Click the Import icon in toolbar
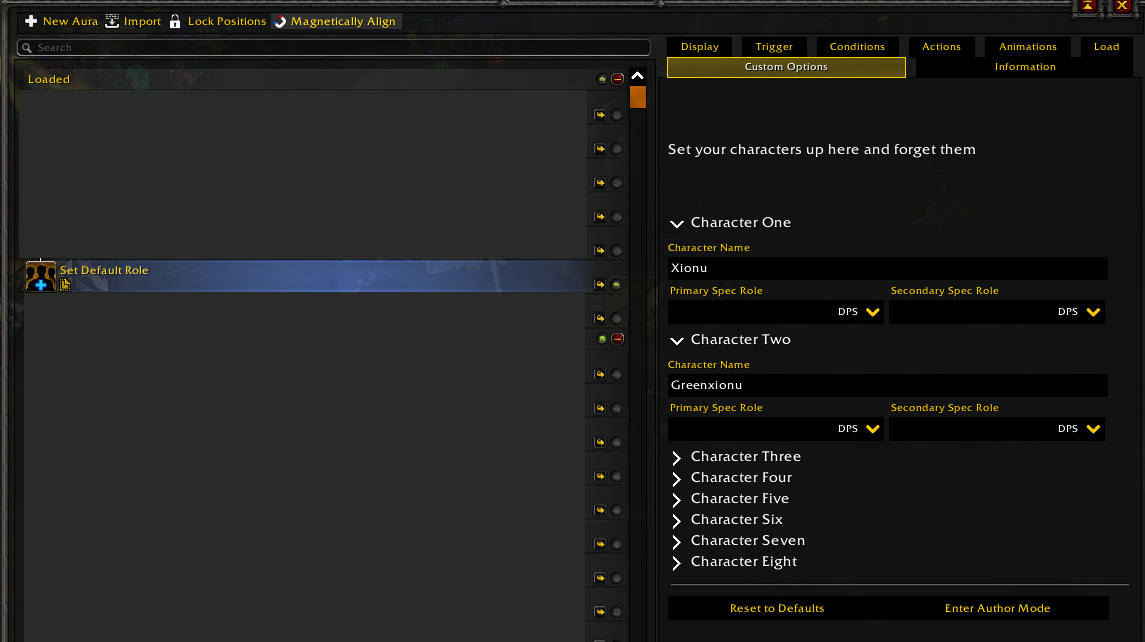The height and width of the screenshot is (642, 1145). coord(113,21)
